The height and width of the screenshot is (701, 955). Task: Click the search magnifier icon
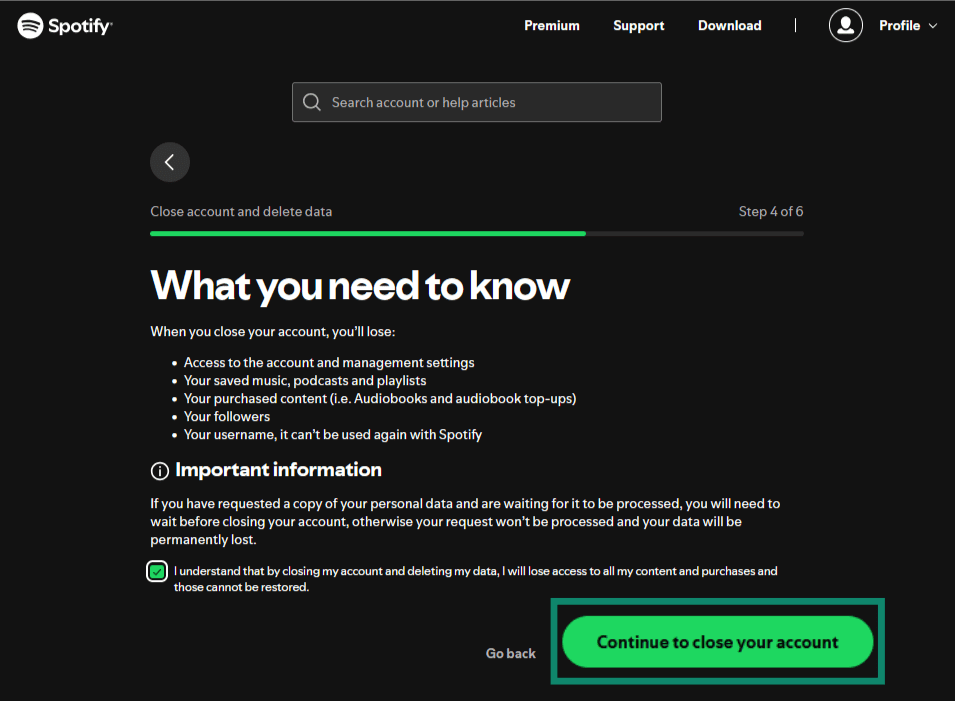(311, 101)
